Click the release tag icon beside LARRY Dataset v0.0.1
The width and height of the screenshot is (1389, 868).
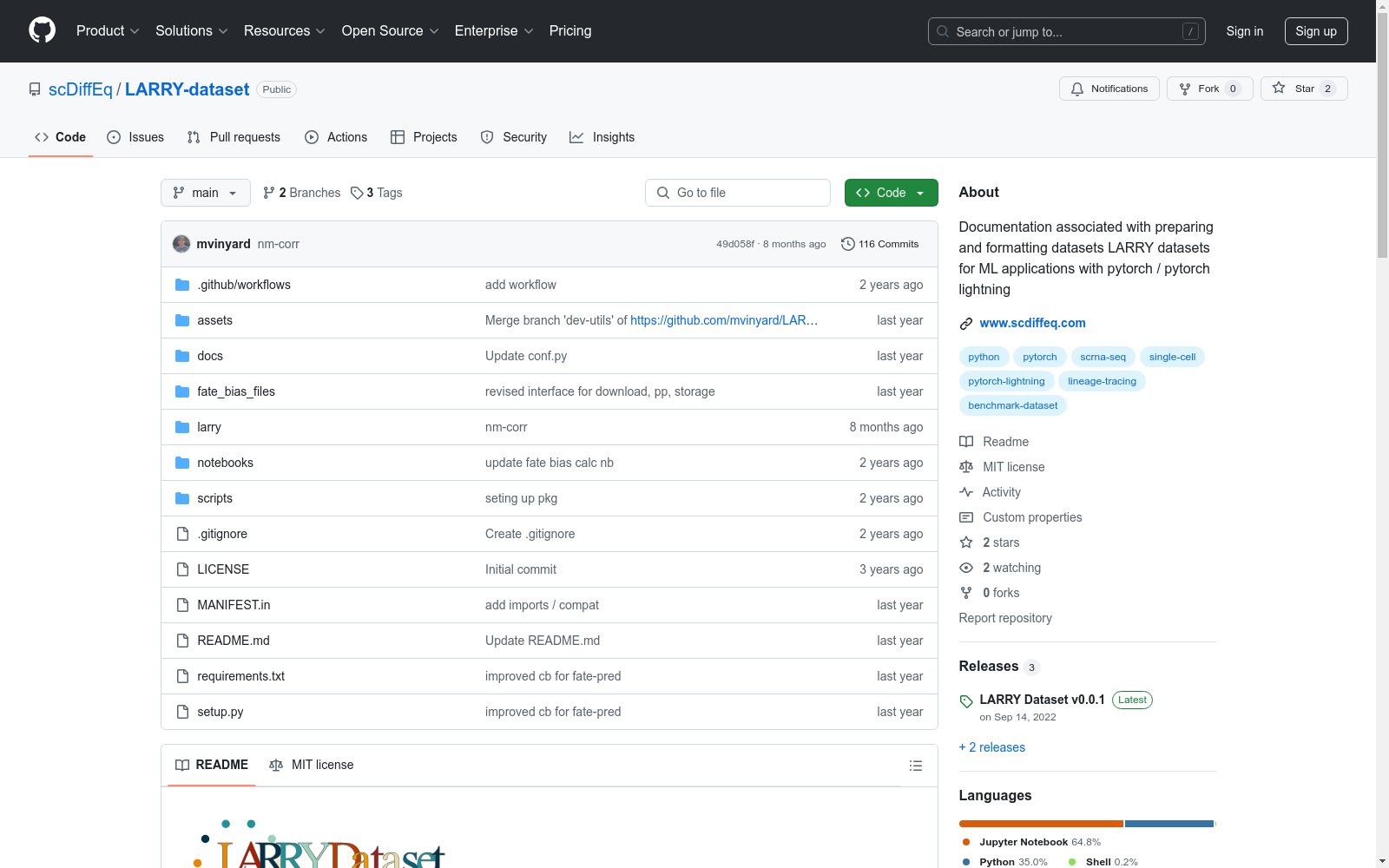coord(966,701)
